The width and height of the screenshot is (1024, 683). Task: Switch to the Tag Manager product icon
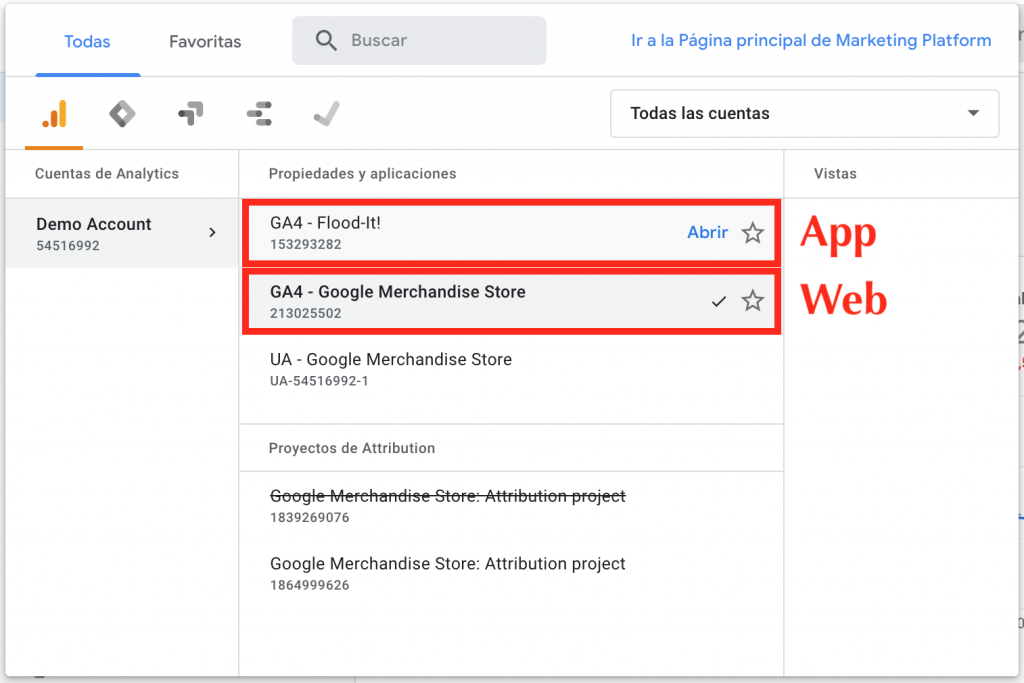click(122, 114)
